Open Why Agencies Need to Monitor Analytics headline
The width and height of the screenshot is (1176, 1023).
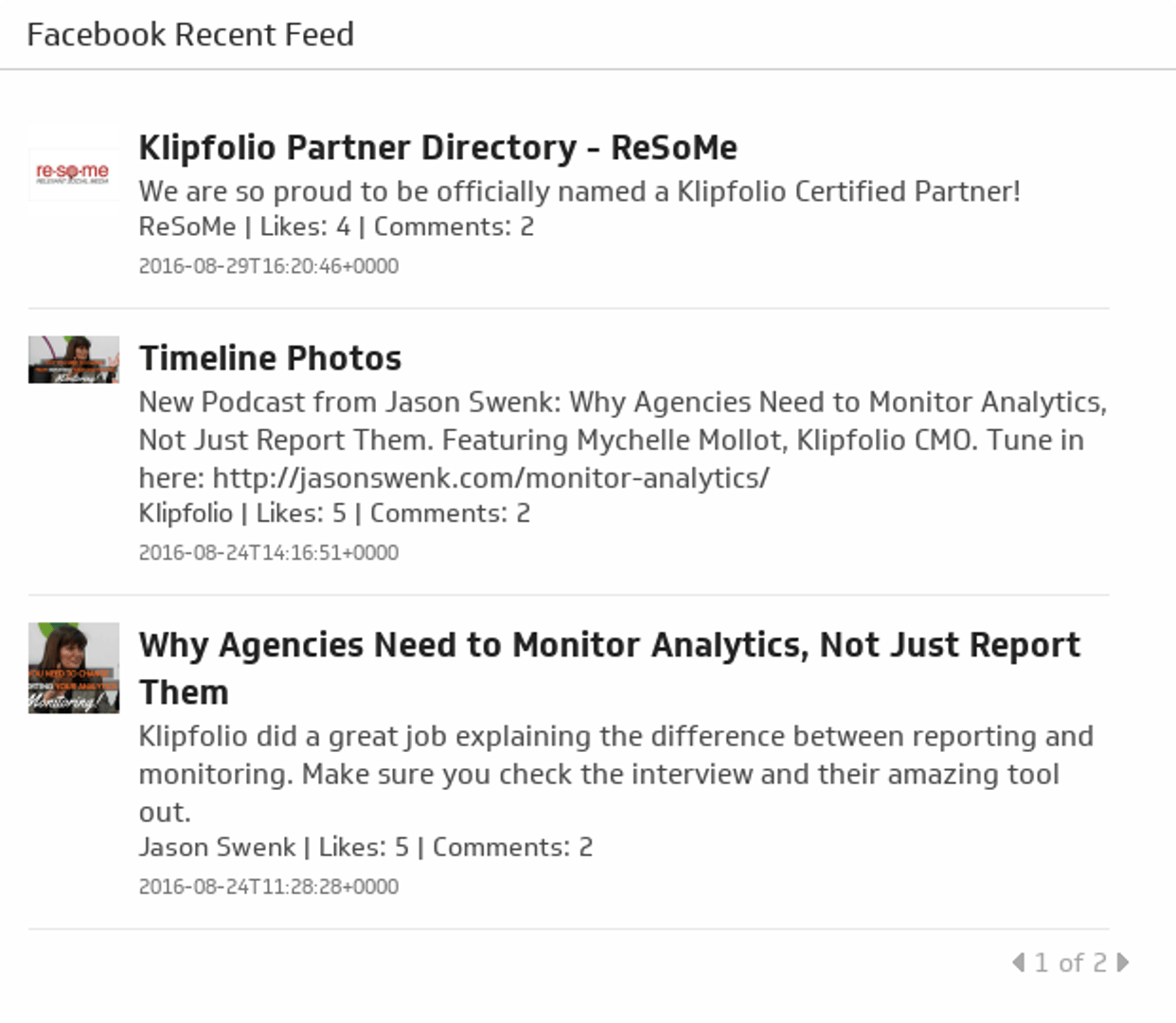coord(609,646)
